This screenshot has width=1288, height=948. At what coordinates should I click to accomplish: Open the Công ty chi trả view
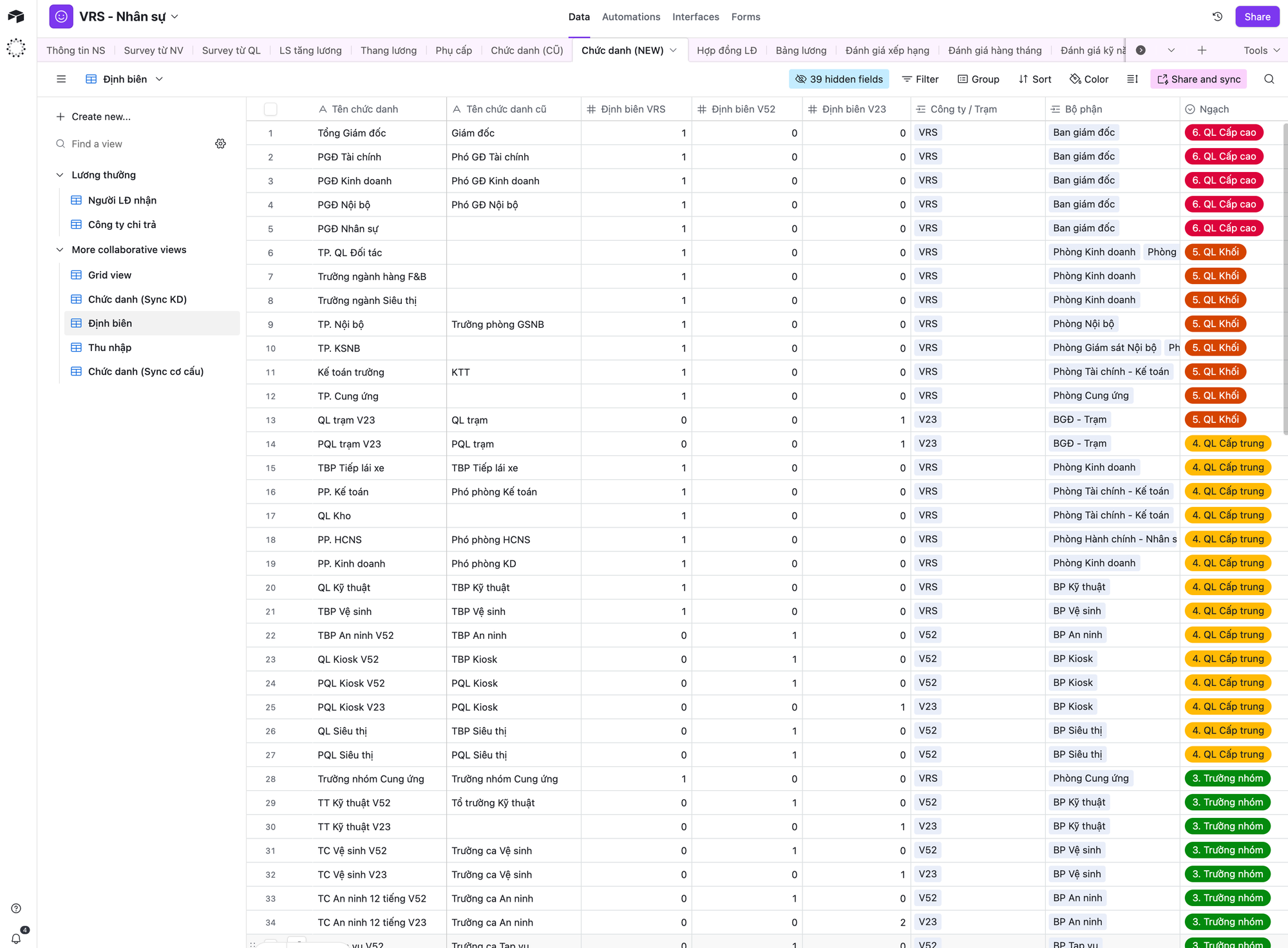122,225
